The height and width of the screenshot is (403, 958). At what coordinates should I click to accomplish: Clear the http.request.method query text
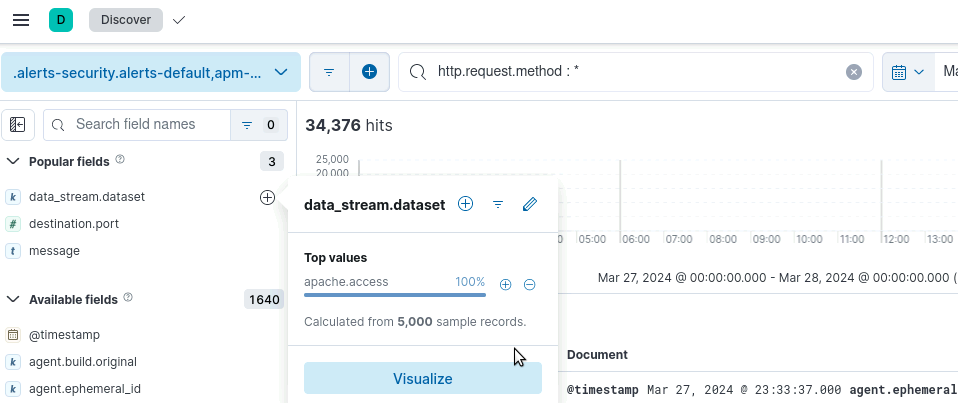853,72
